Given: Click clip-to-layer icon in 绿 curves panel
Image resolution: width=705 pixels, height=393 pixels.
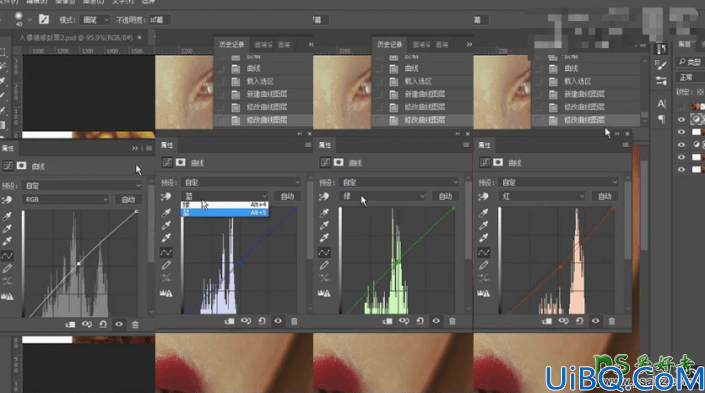Looking at the screenshot, I should pyautogui.click(x=388, y=321).
